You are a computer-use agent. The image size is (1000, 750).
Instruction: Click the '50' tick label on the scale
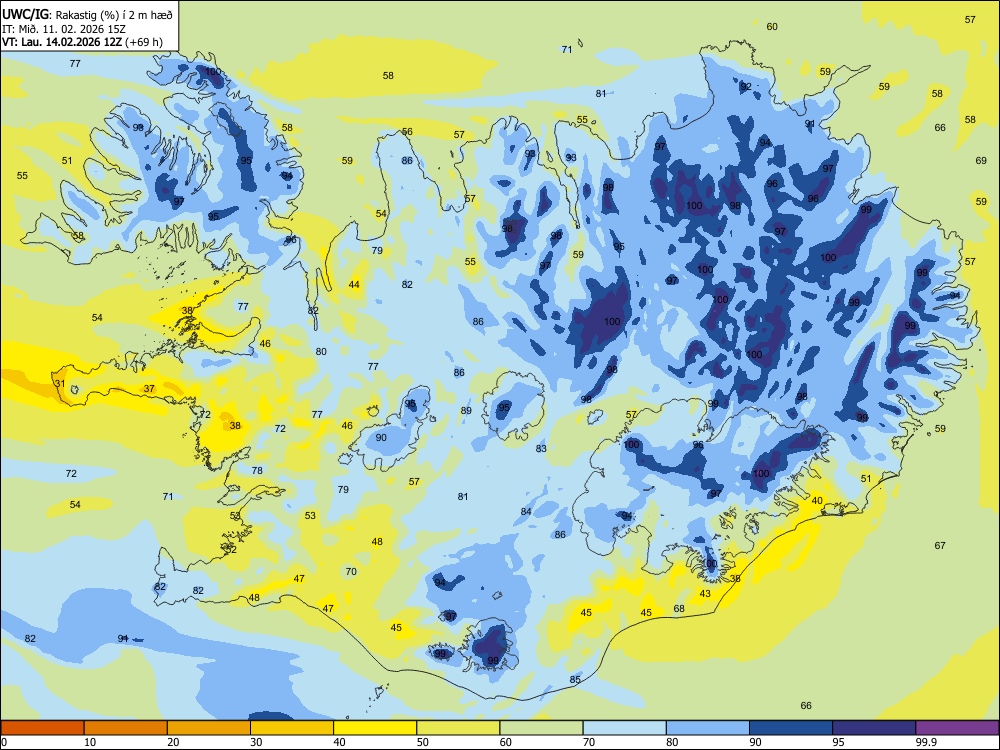click(x=423, y=742)
